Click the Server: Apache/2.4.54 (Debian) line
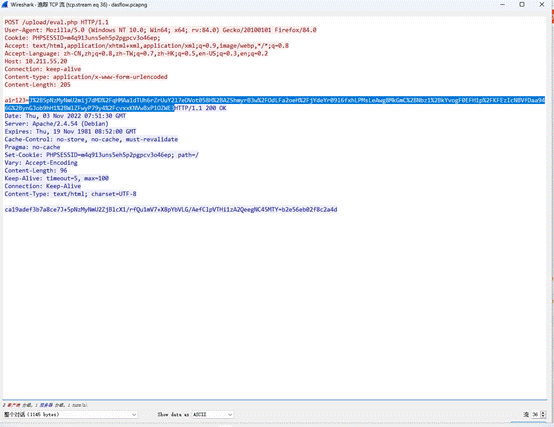 coord(57,123)
